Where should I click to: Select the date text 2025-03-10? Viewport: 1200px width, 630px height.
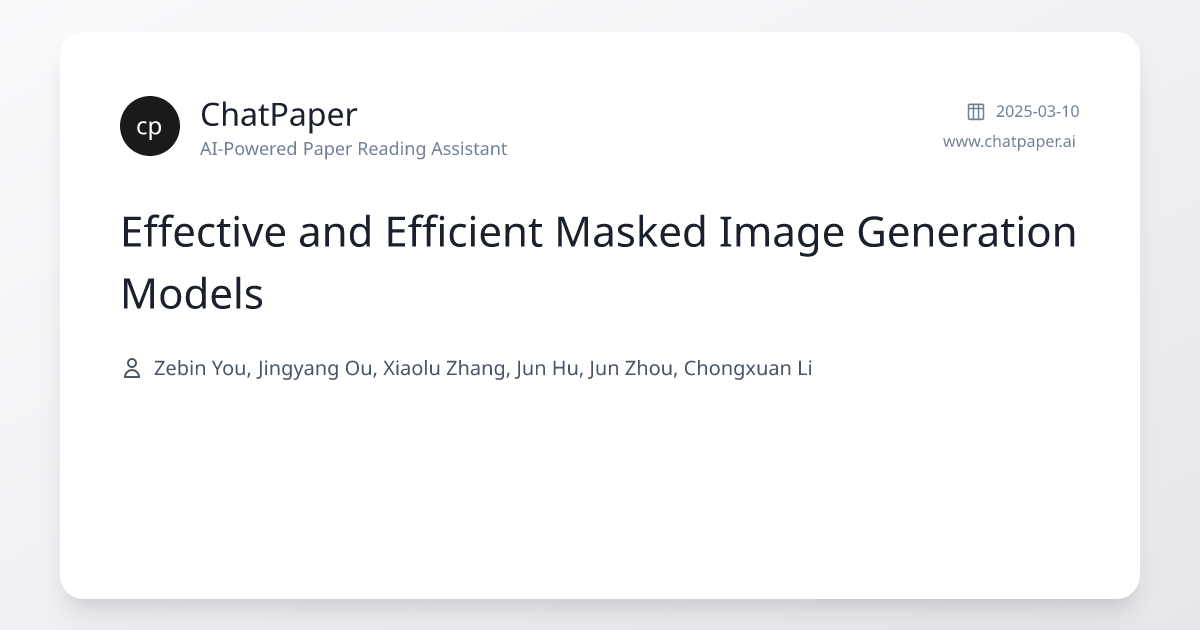pyautogui.click(x=1037, y=111)
